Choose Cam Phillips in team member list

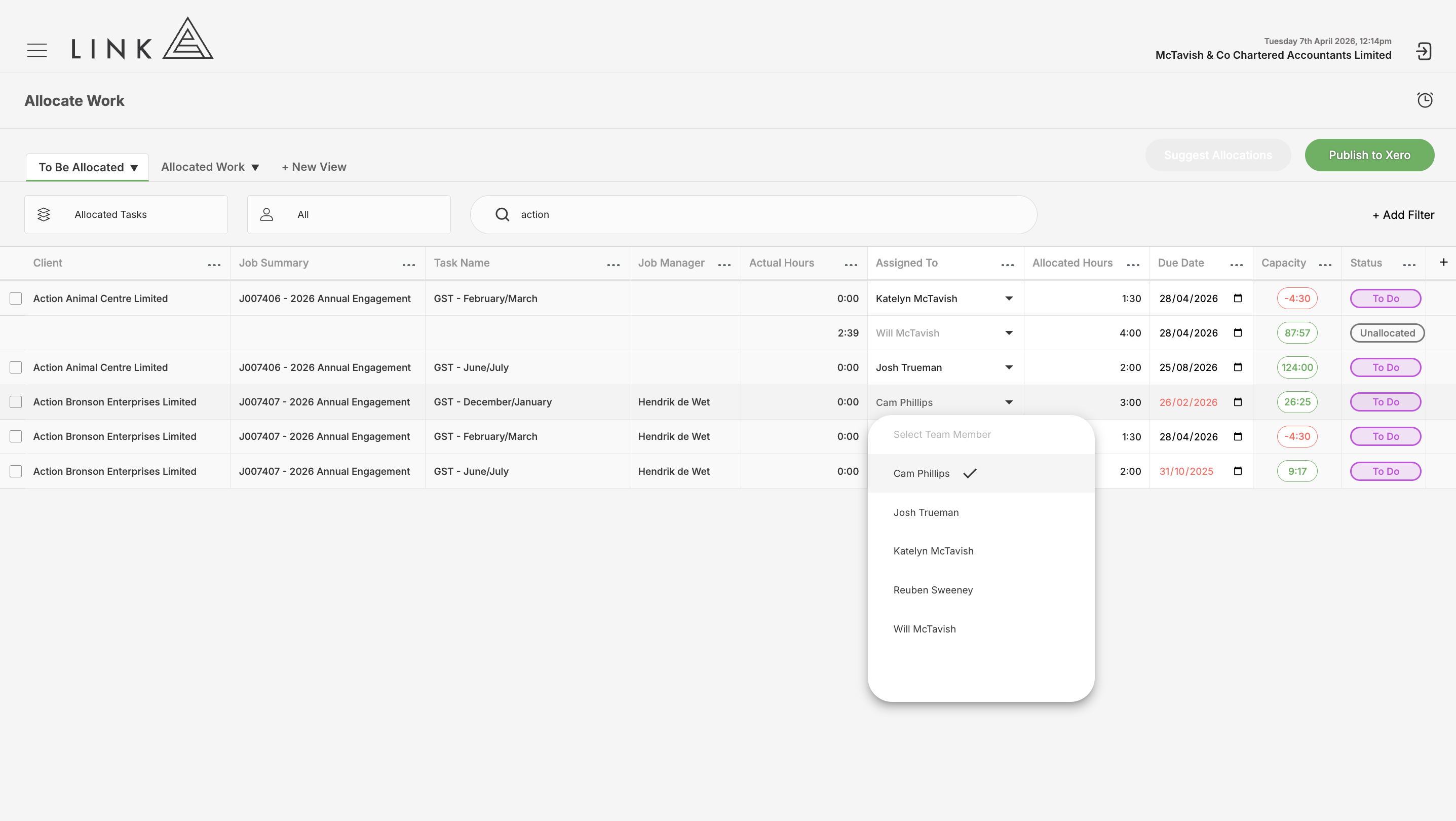pos(981,473)
